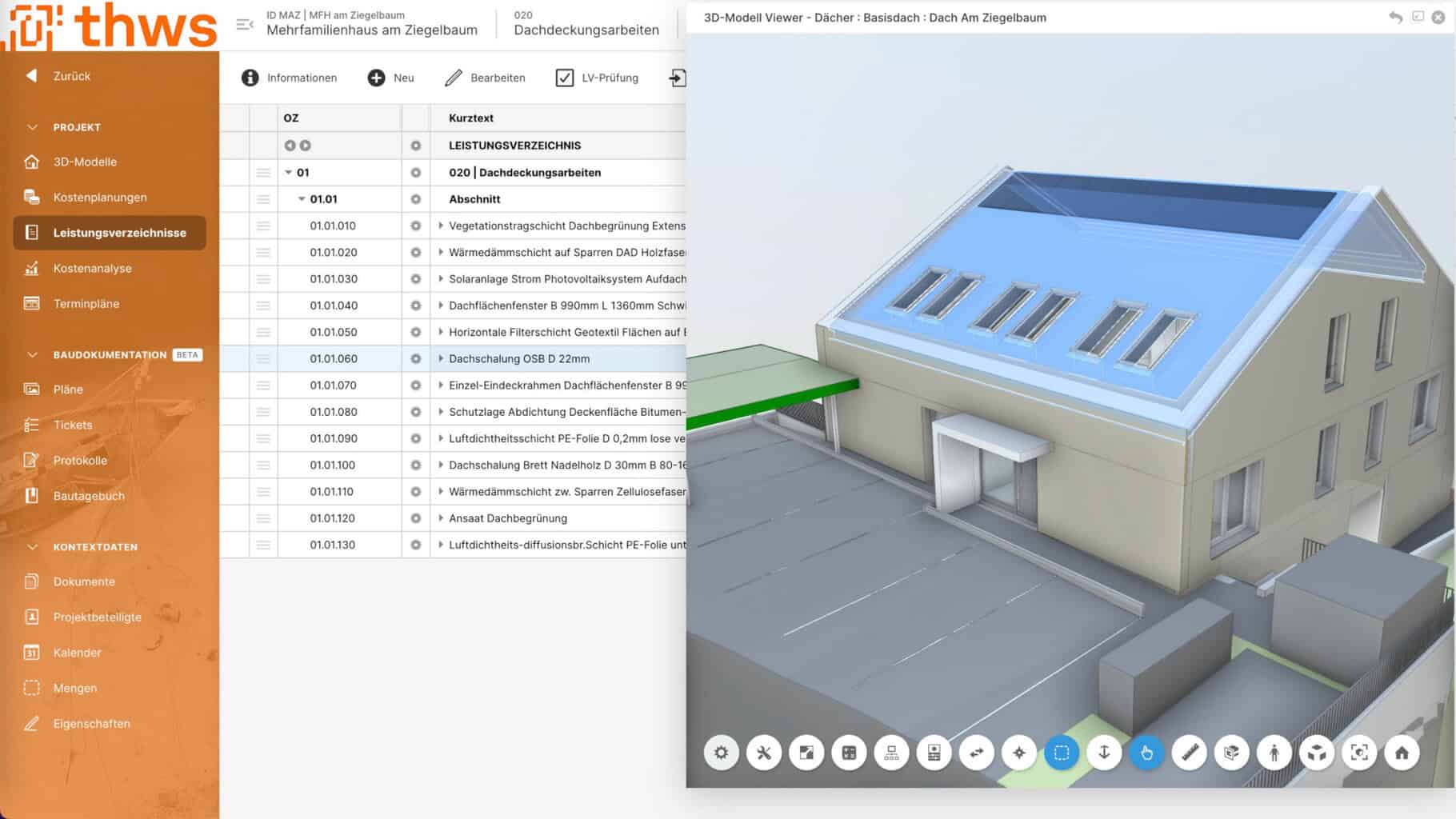The width and height of the screenshot is (1456, 819).
Task: Click the swap arrows icon in viewer
Action: 977,753
